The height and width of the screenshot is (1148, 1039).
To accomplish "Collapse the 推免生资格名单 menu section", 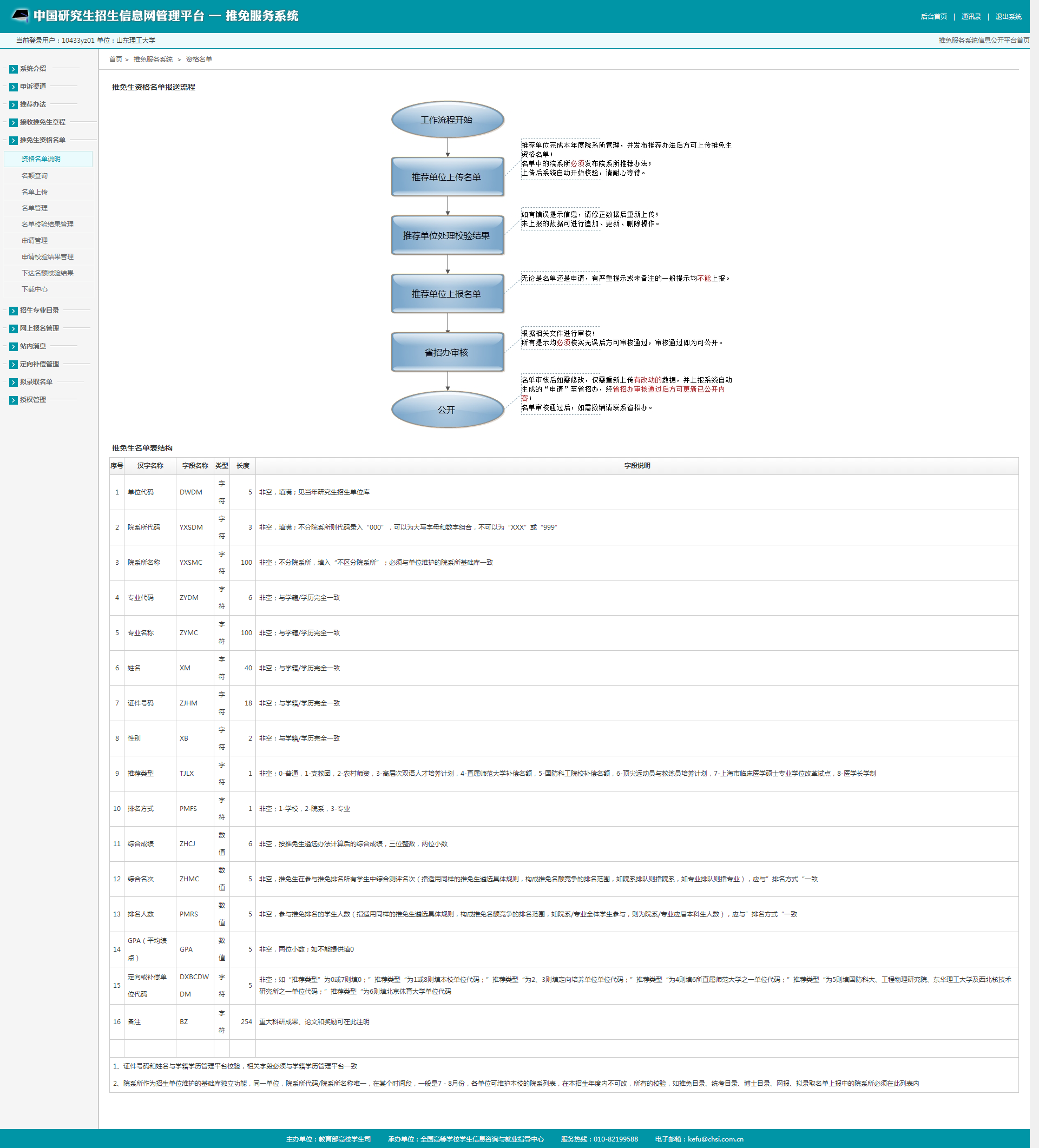I will [42, 140].
